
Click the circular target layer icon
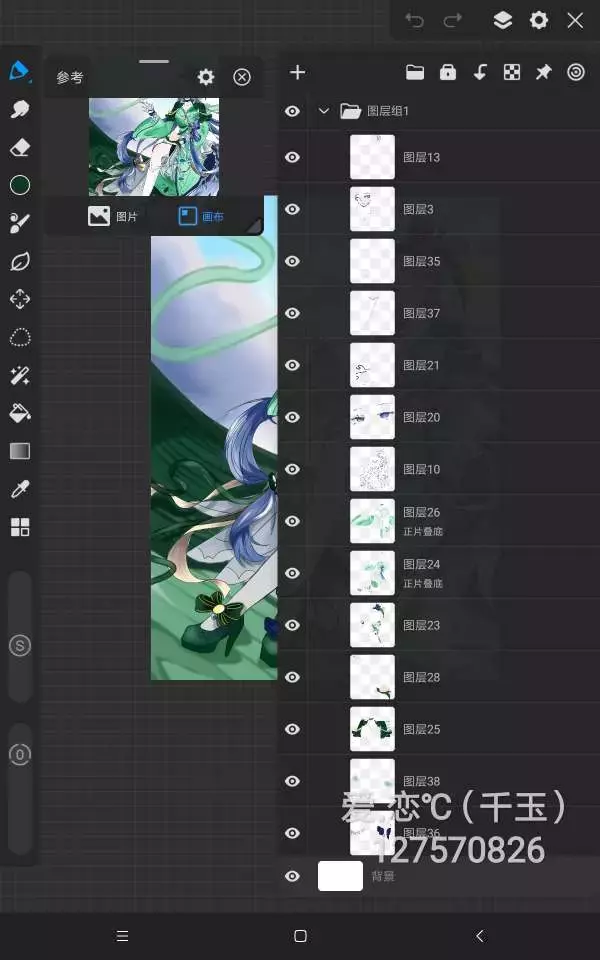pyautogui.click(x=576, y=72)
